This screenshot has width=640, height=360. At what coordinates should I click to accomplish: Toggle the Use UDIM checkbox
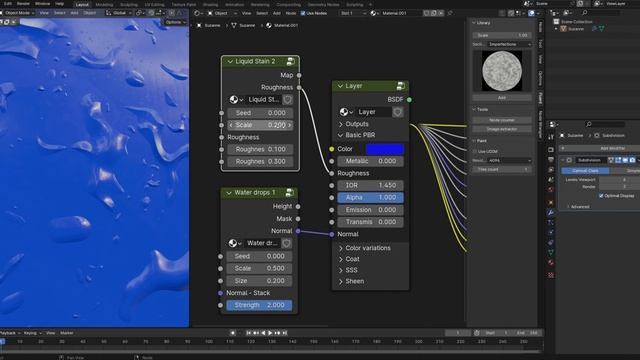click(475, 151)
